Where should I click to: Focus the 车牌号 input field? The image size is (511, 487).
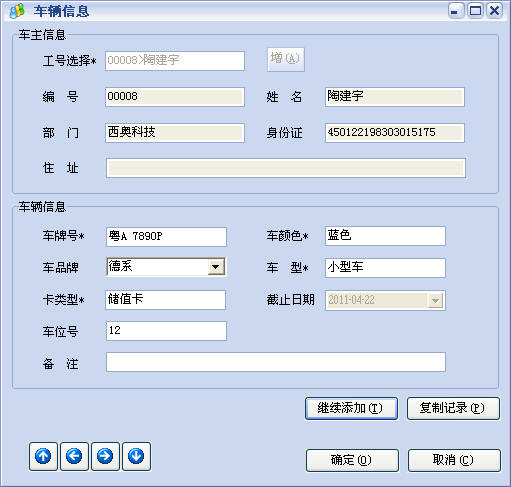point(166,237)
